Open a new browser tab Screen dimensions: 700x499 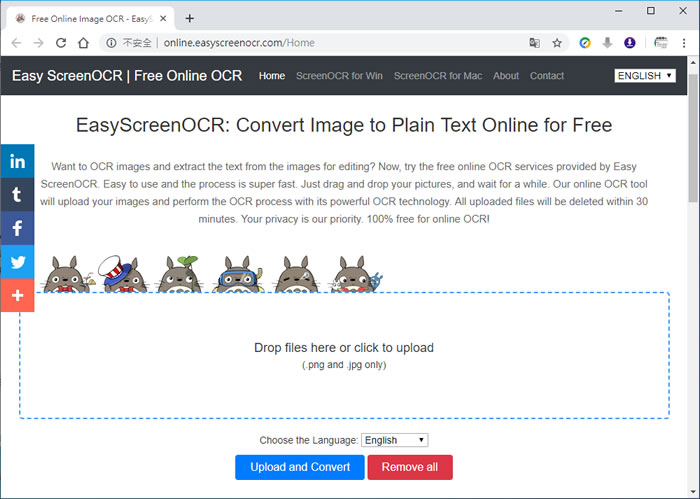tap(190, 18)
